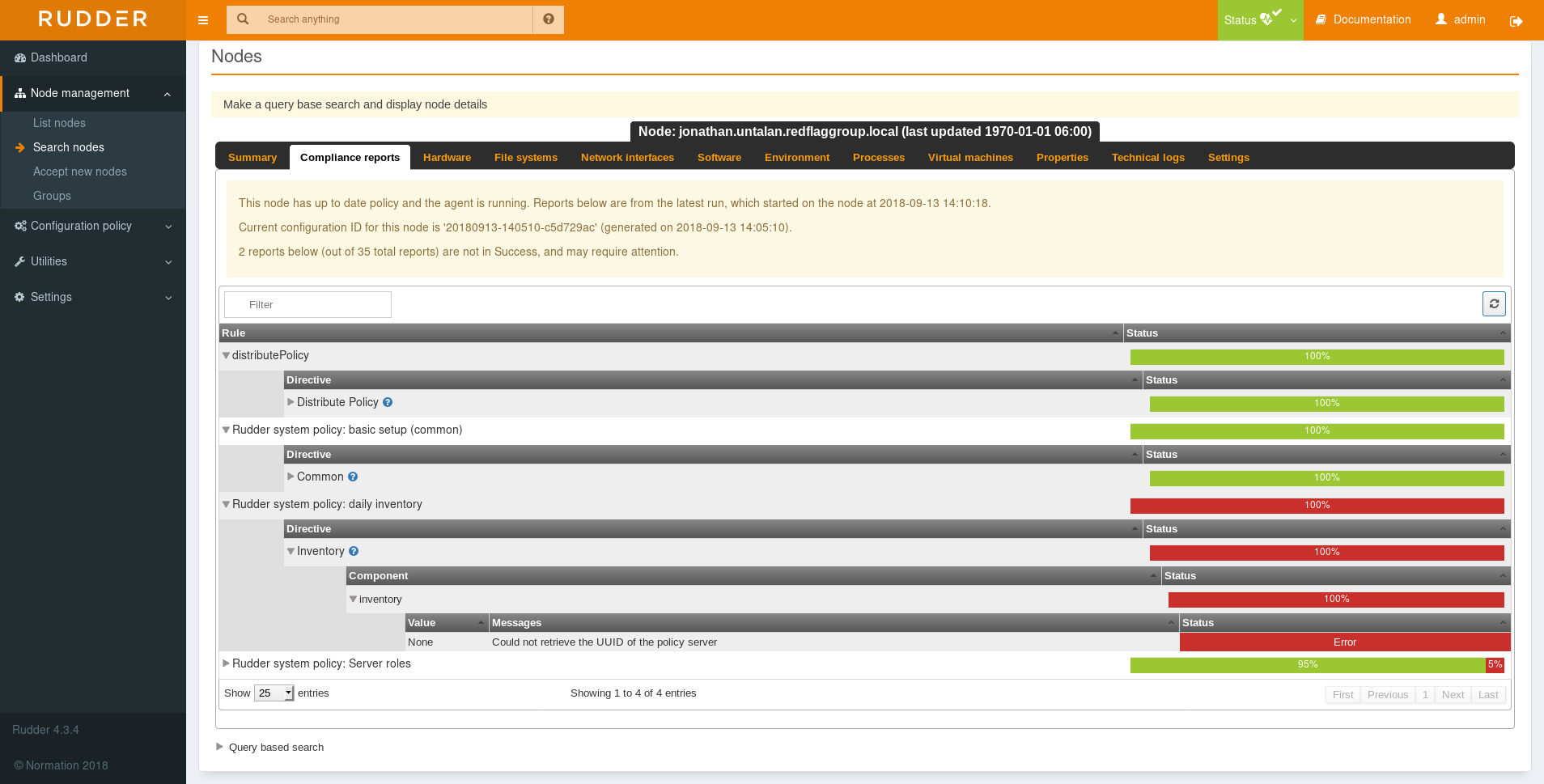Open the Virtual machines tab
Viewport: 1544px width, 784px height.
970,157
